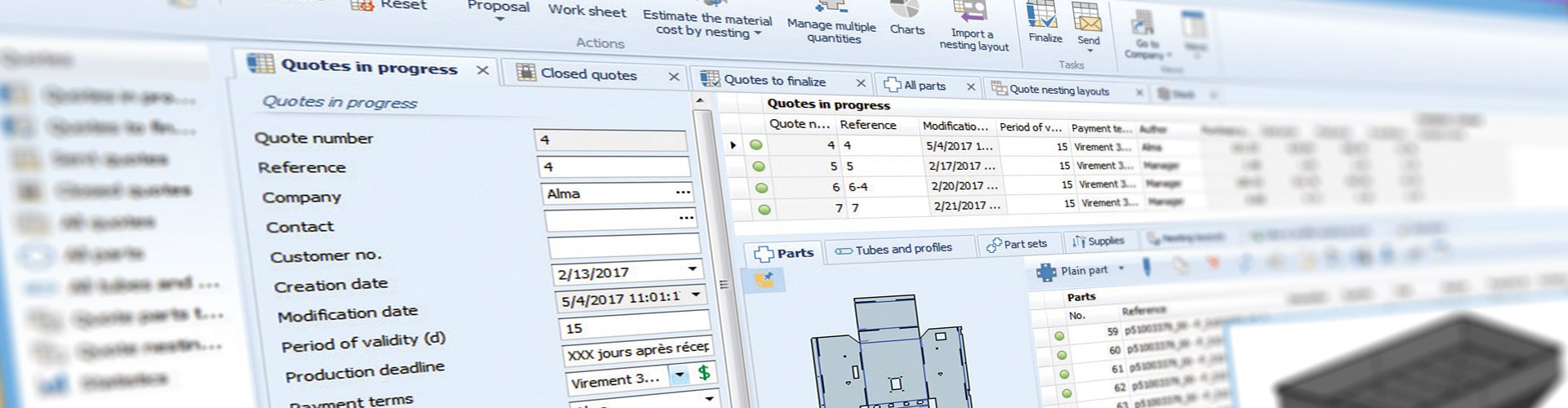Screen dimensions: 1568x408
Task: Click green status dot for quote 7
Action: (764, 210)
